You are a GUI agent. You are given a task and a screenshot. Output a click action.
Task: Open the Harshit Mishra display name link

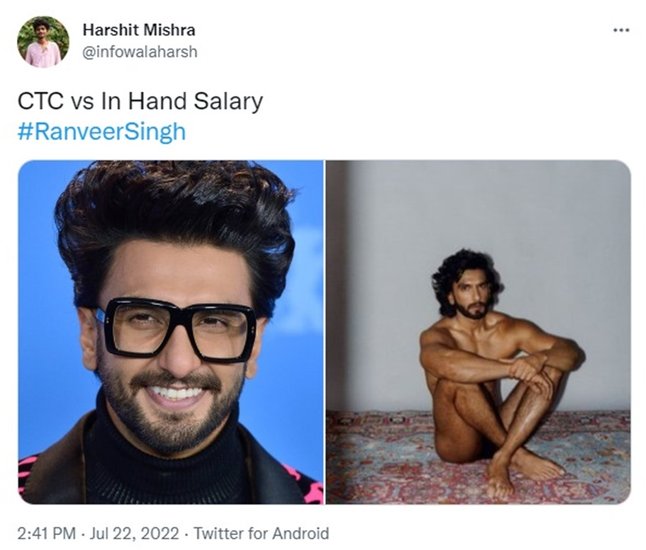coord(139,30)
